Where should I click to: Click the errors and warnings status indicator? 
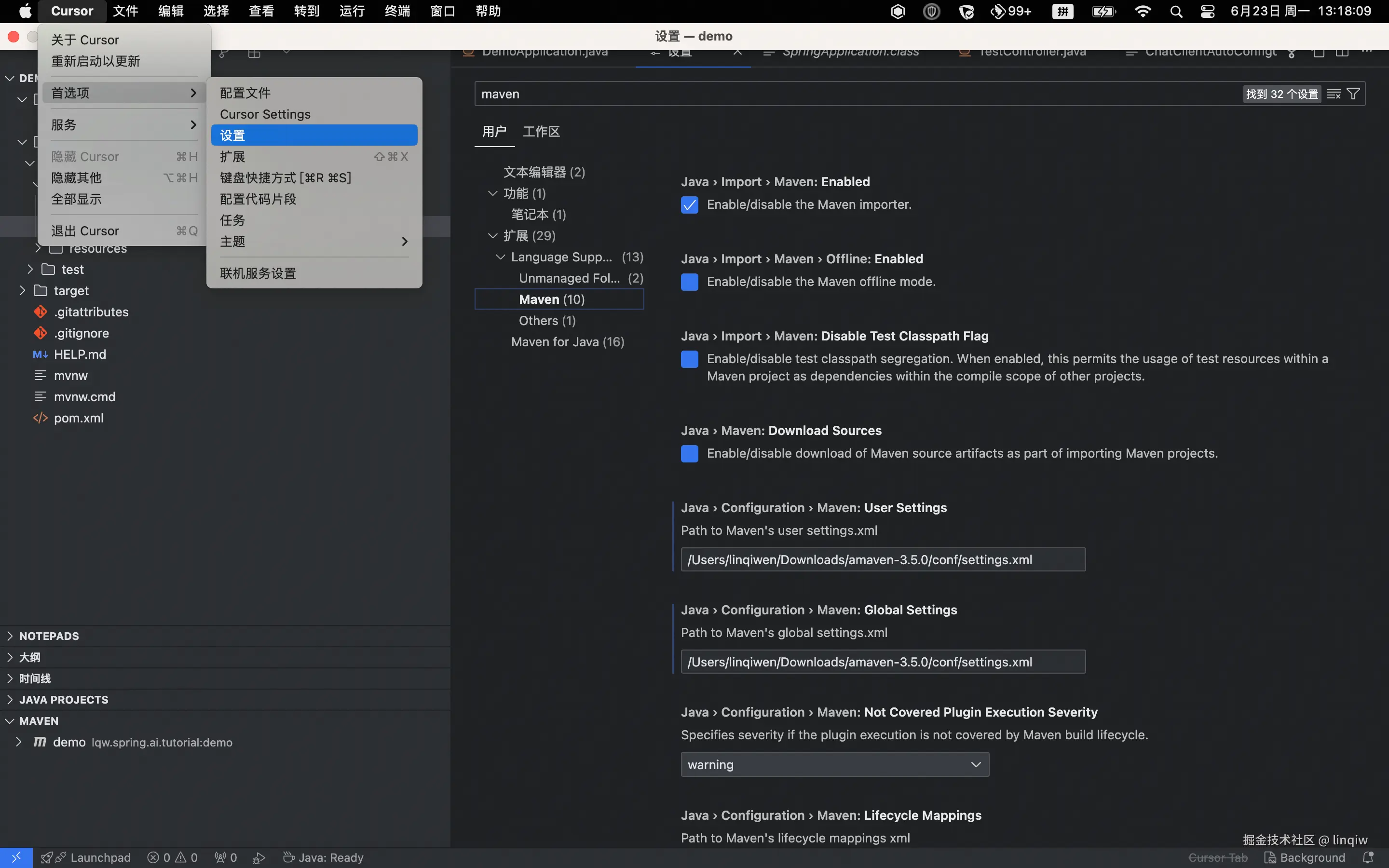172,857
